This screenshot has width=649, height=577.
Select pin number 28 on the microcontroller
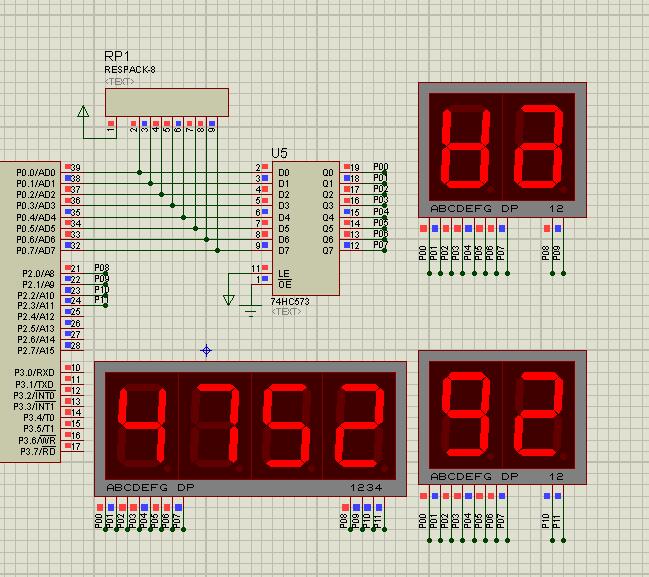click(76, 346)
